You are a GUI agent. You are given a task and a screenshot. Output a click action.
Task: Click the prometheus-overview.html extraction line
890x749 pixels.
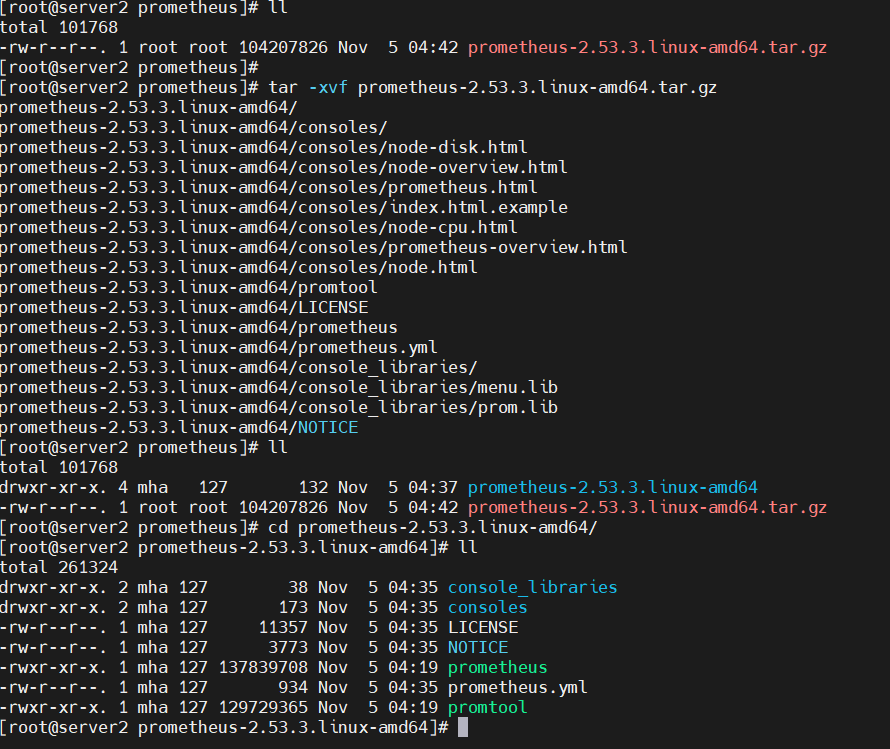[x=313, y=247]
